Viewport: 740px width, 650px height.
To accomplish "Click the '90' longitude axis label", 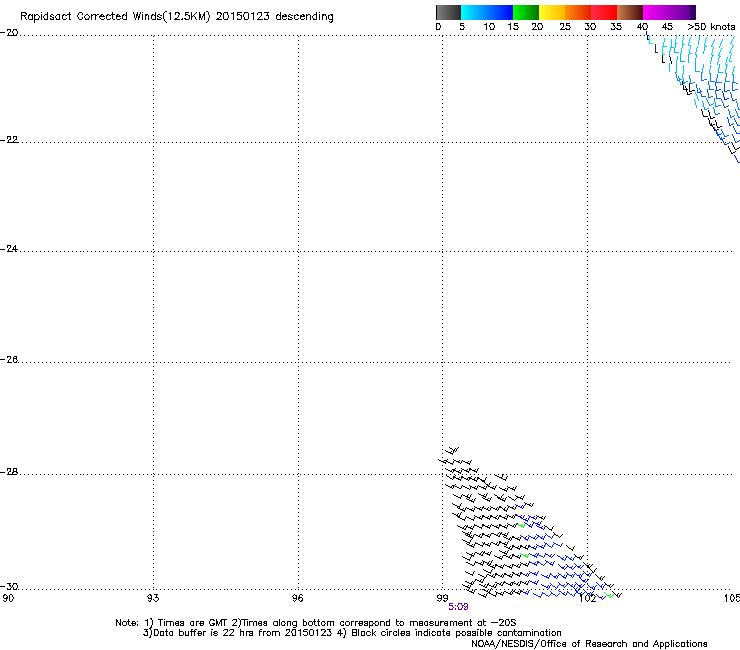I will (x=8, y=598).
